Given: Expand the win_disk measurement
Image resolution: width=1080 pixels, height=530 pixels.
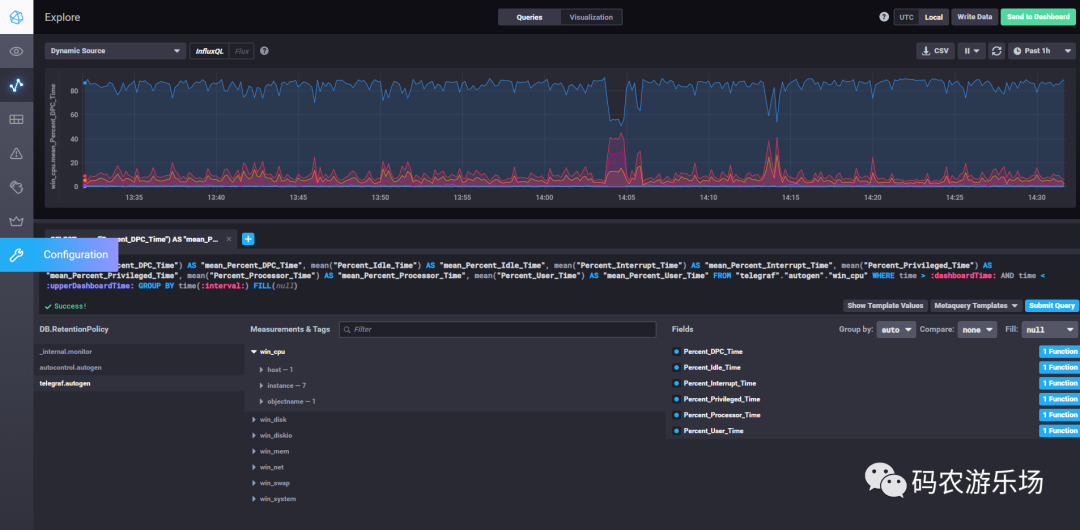Looking at the screenshot, I should pos(272,420).
